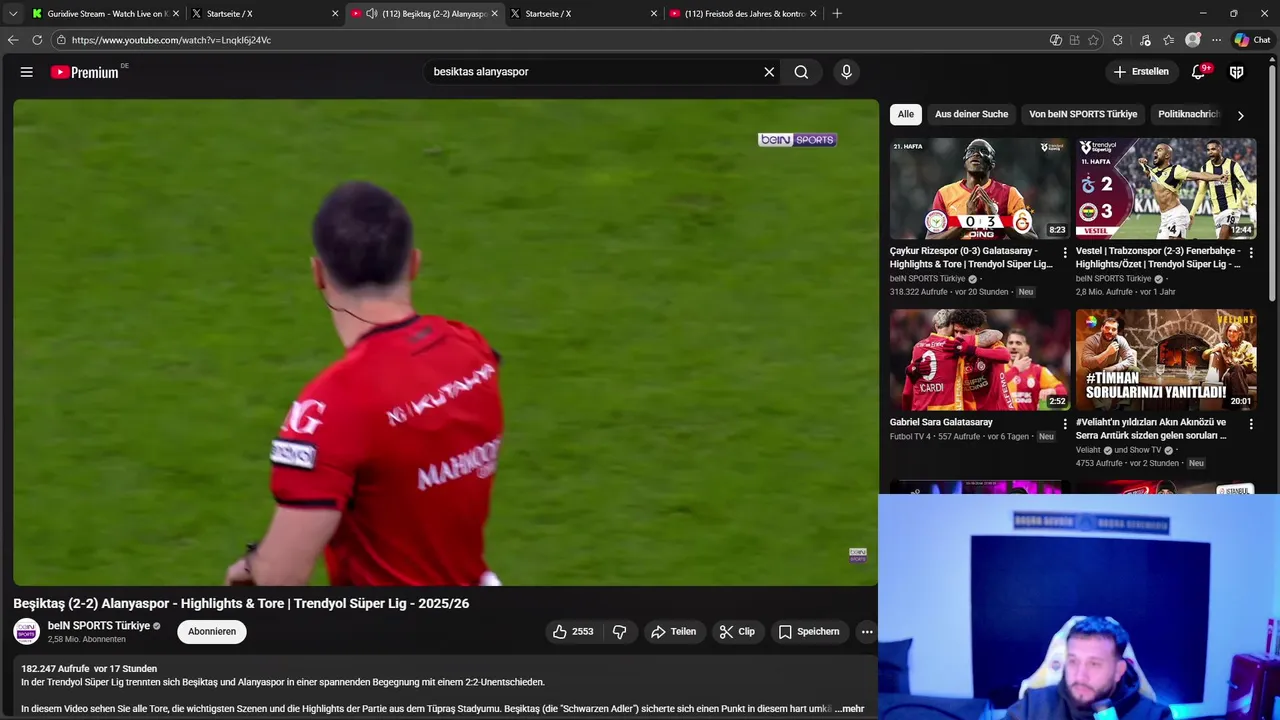Open Çaykur Rizespor (0-3) Galatasaray title

pyautogui.click(x=971, y=258)
